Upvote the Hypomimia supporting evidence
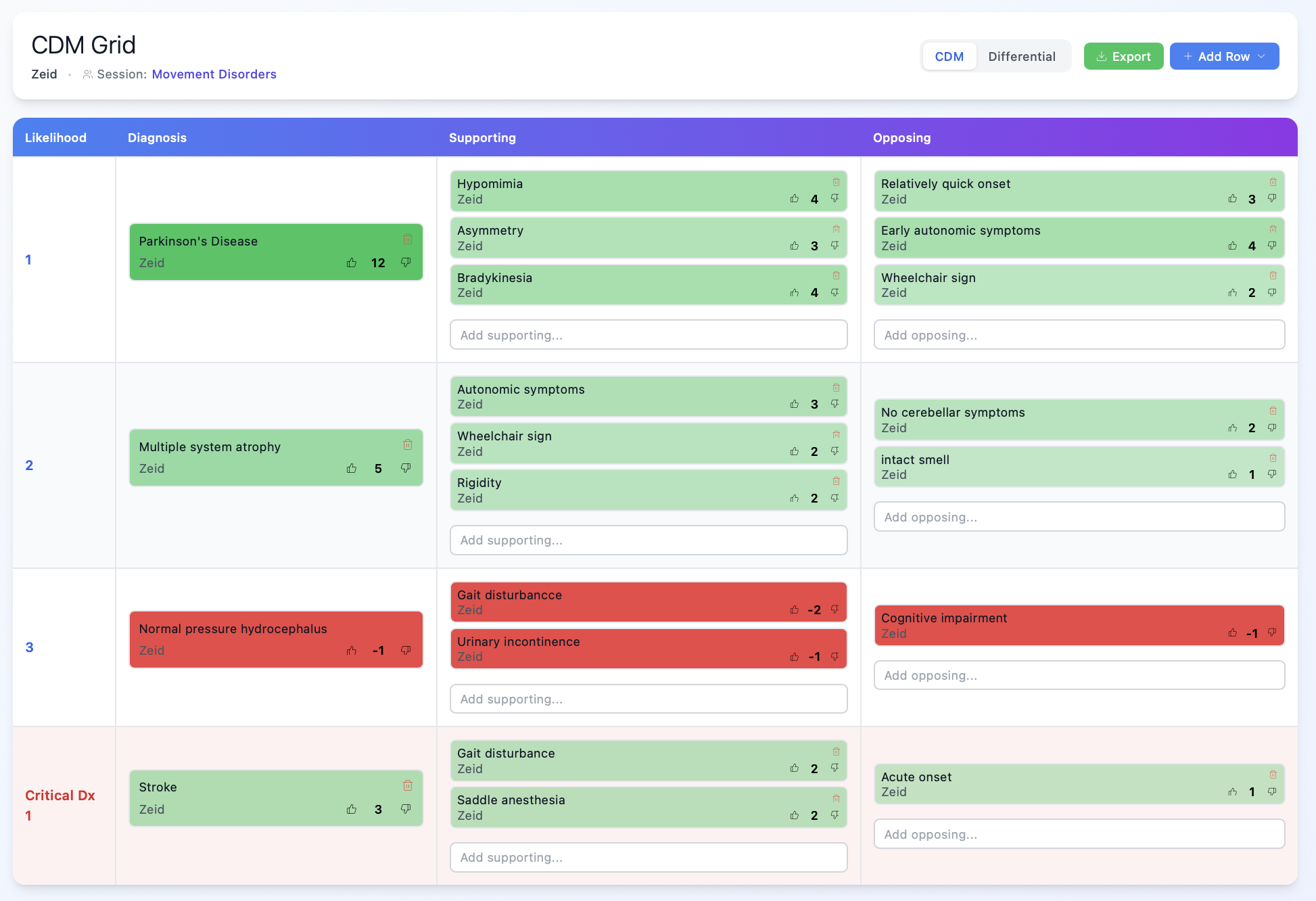 pyautogui.click(x=795, y=199)
